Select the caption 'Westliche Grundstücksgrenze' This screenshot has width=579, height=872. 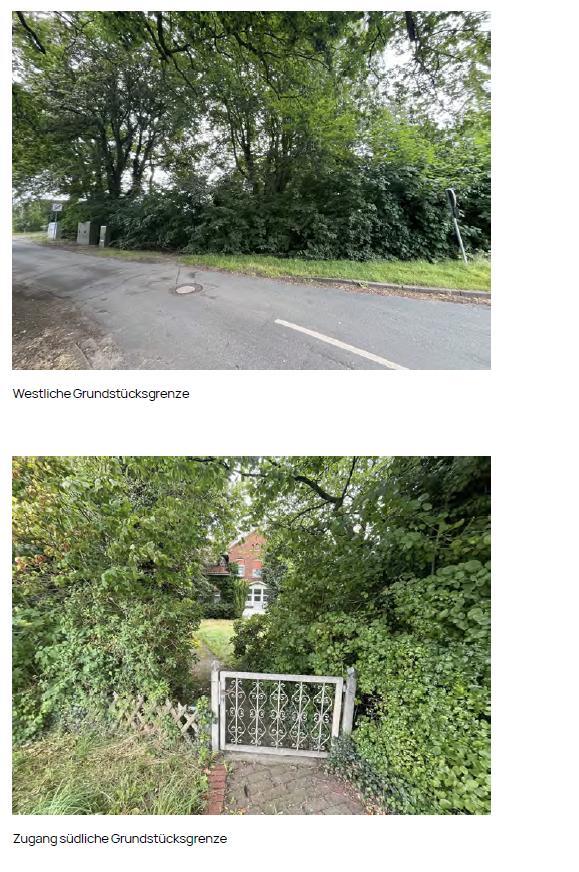pyautogui.click(x=101, y=394)
